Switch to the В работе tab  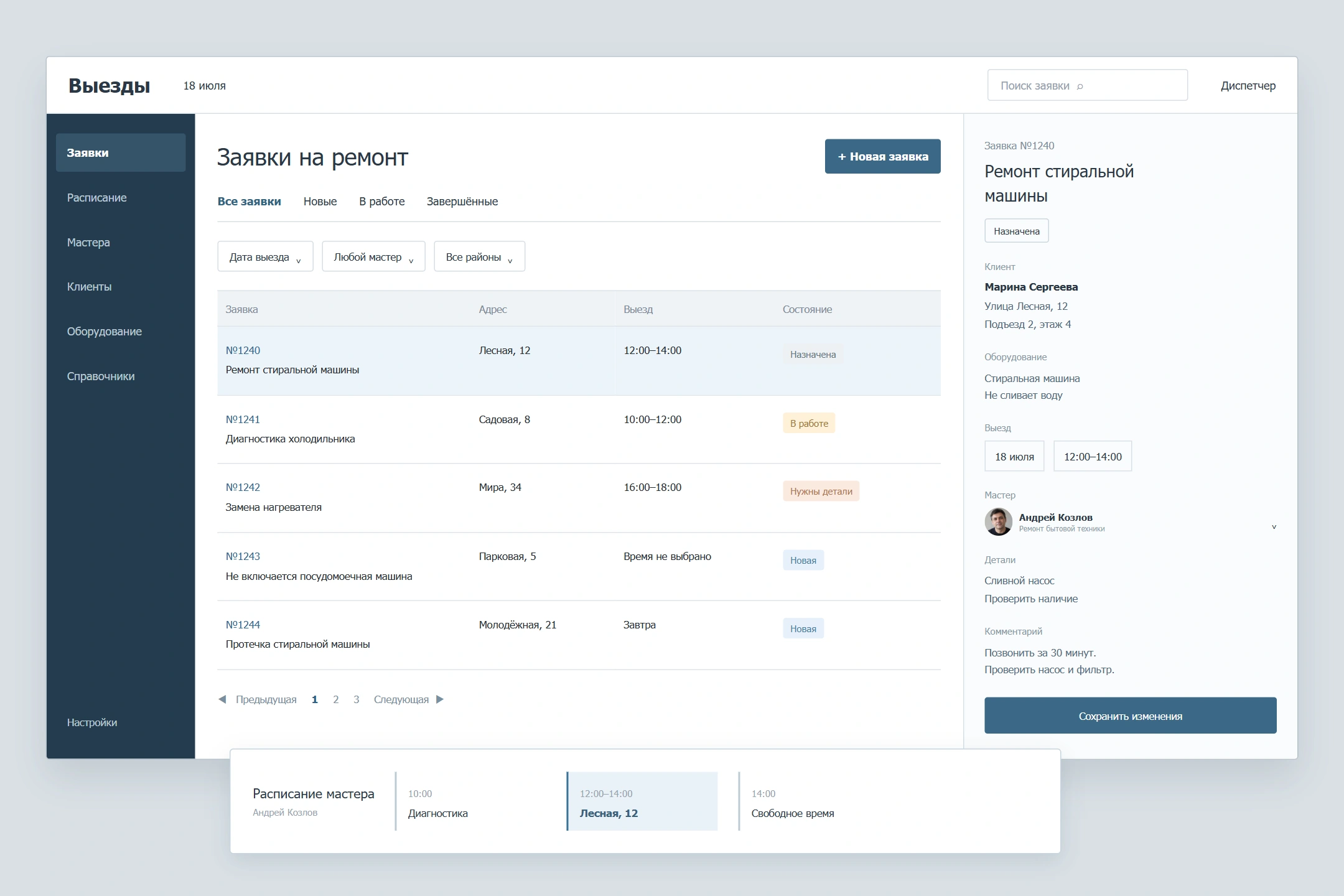pos(381,202)
